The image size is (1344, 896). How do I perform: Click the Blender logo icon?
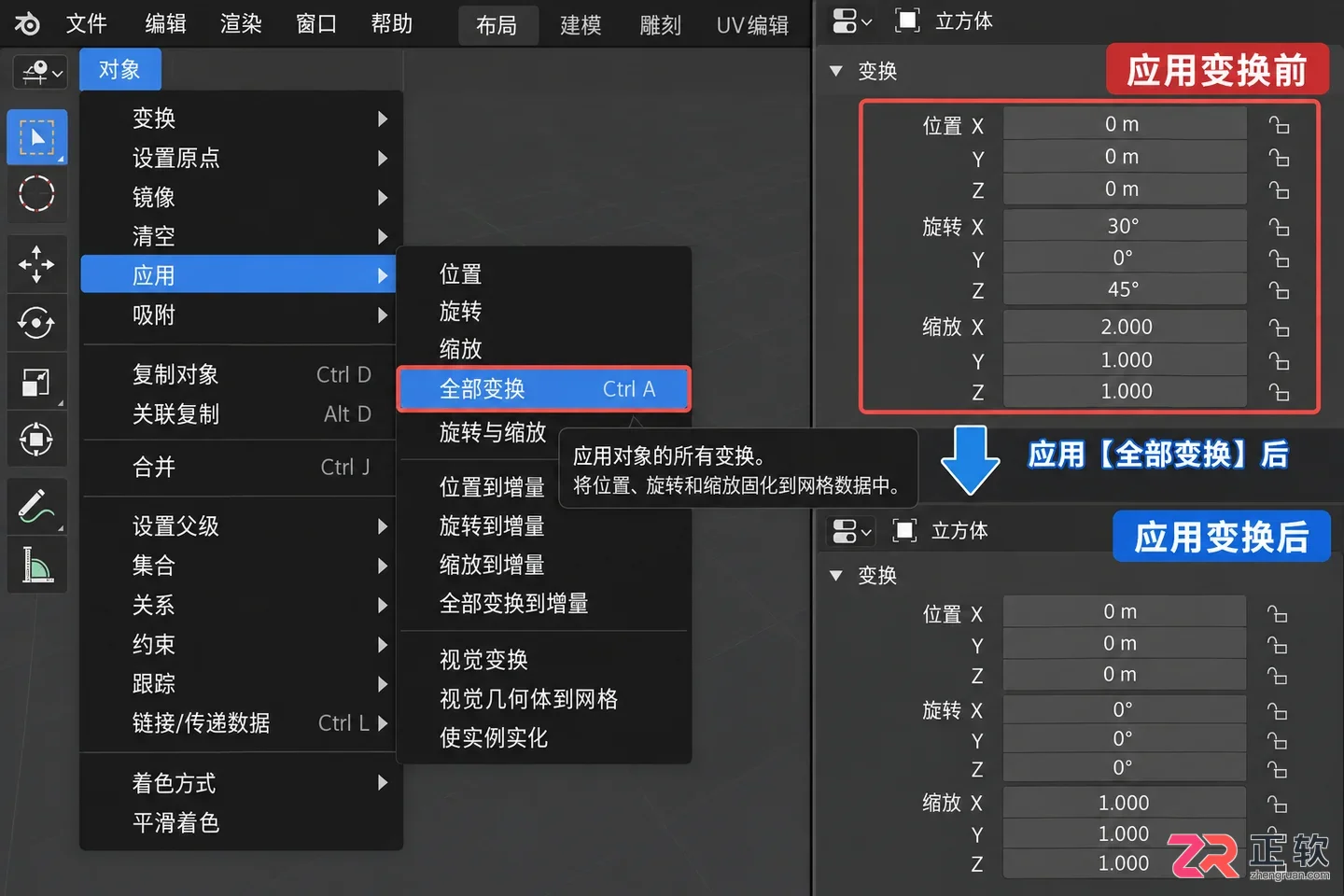27,23
